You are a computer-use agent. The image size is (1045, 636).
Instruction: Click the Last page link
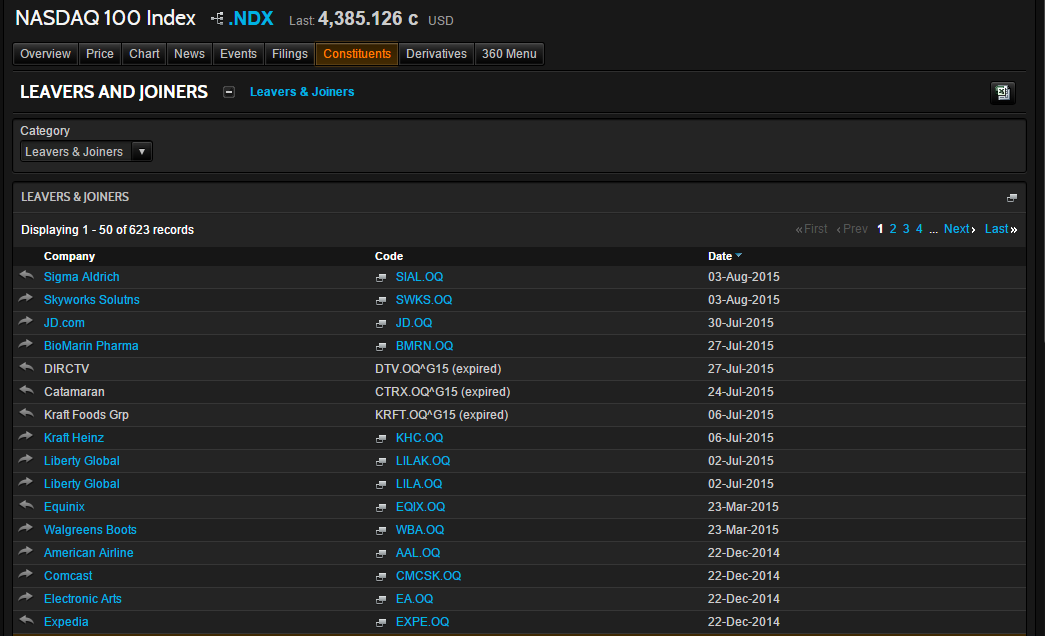coord(1000,229)
